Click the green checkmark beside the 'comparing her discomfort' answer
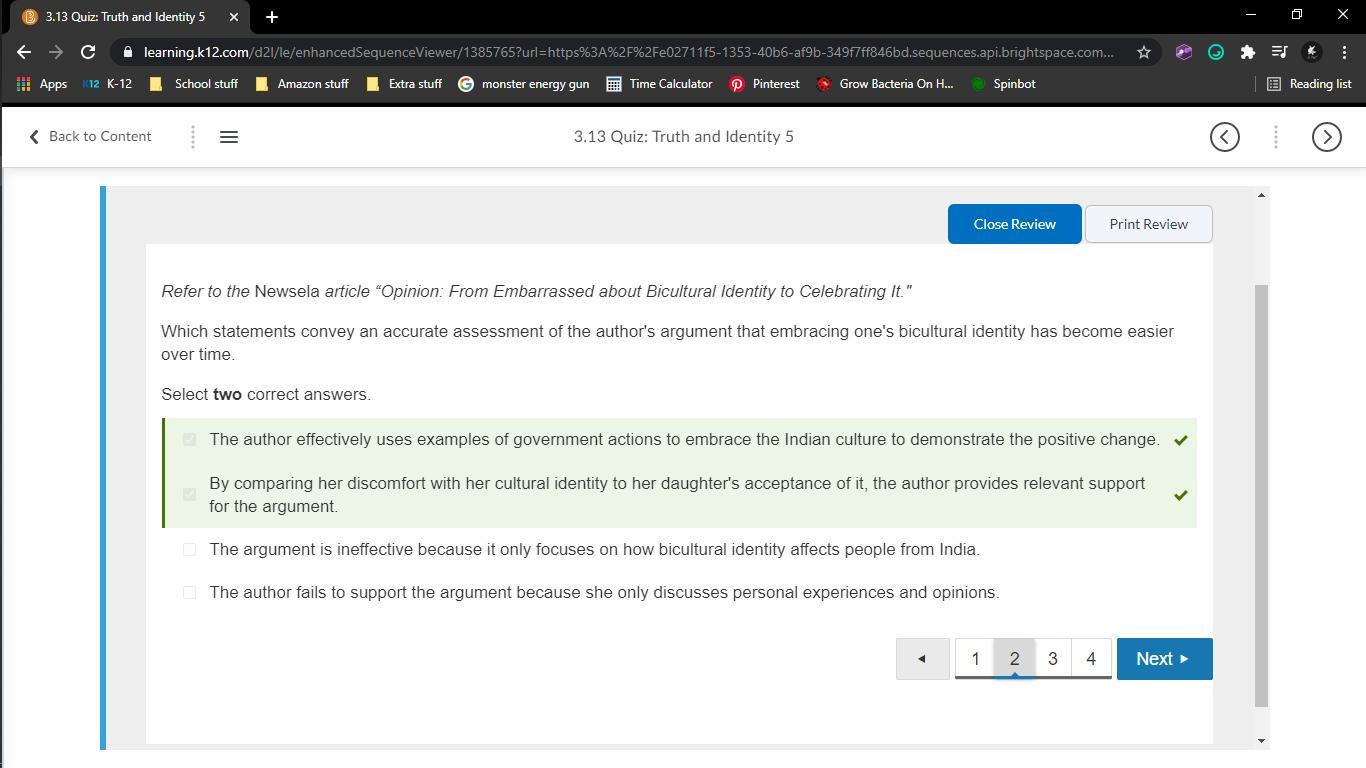This screenshot has height=768, width=1366. click(1181, 495)
